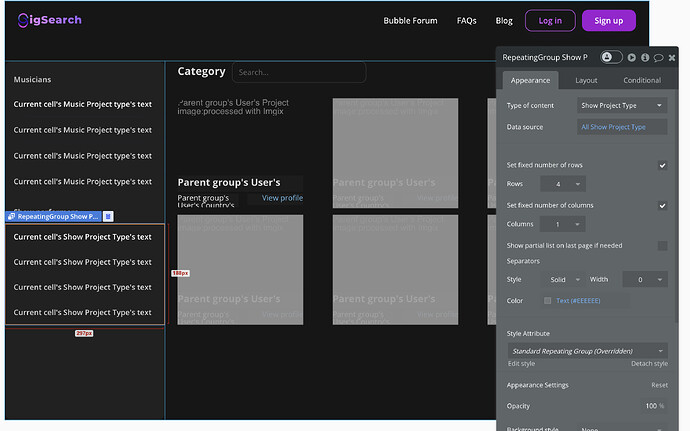Click the Log in button
This screenshot has width=690, height=431.
point(550,21)
